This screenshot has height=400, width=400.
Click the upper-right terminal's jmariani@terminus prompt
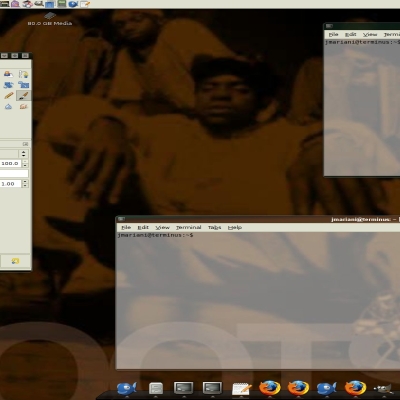362,42
